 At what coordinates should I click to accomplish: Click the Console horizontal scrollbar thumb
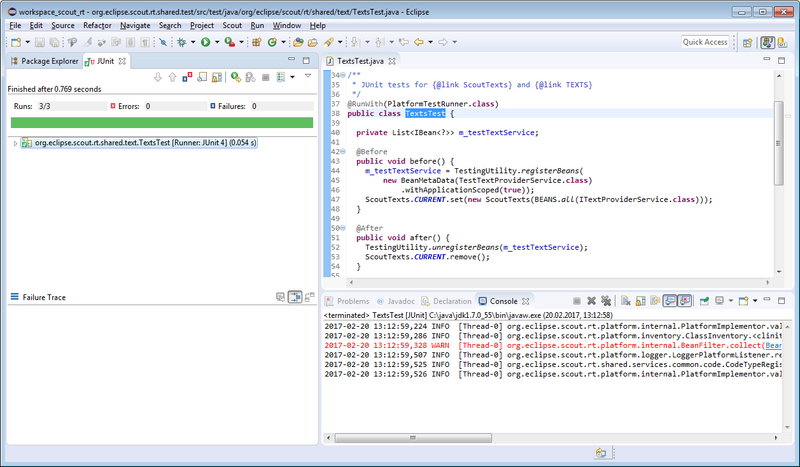[x=413, y=438]
